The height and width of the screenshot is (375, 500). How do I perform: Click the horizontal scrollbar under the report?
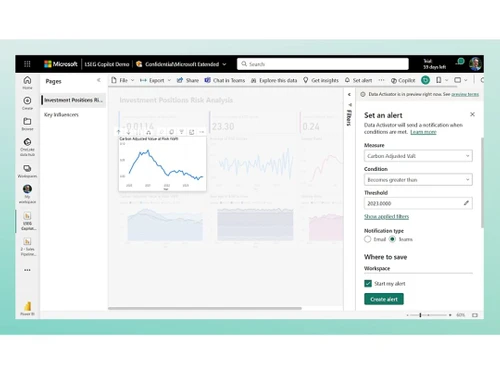[205, 308]
